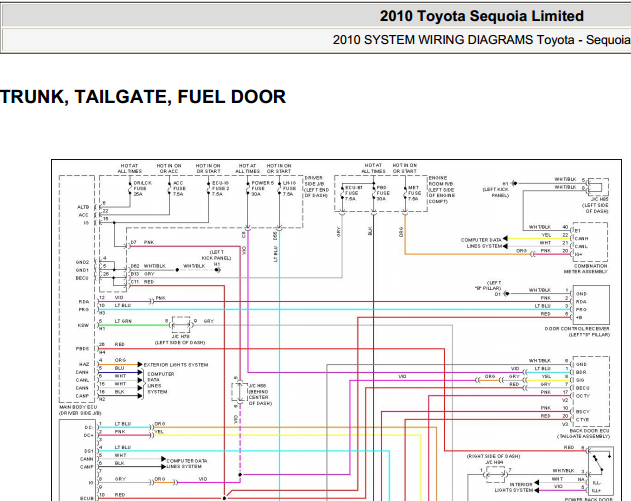
Task: Click the 'BACK DOOR ECU' label
Action: click(x=590, y=431)
